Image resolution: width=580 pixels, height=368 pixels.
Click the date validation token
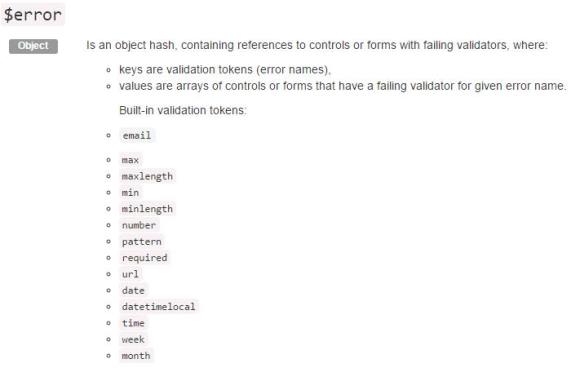point(133,290)
